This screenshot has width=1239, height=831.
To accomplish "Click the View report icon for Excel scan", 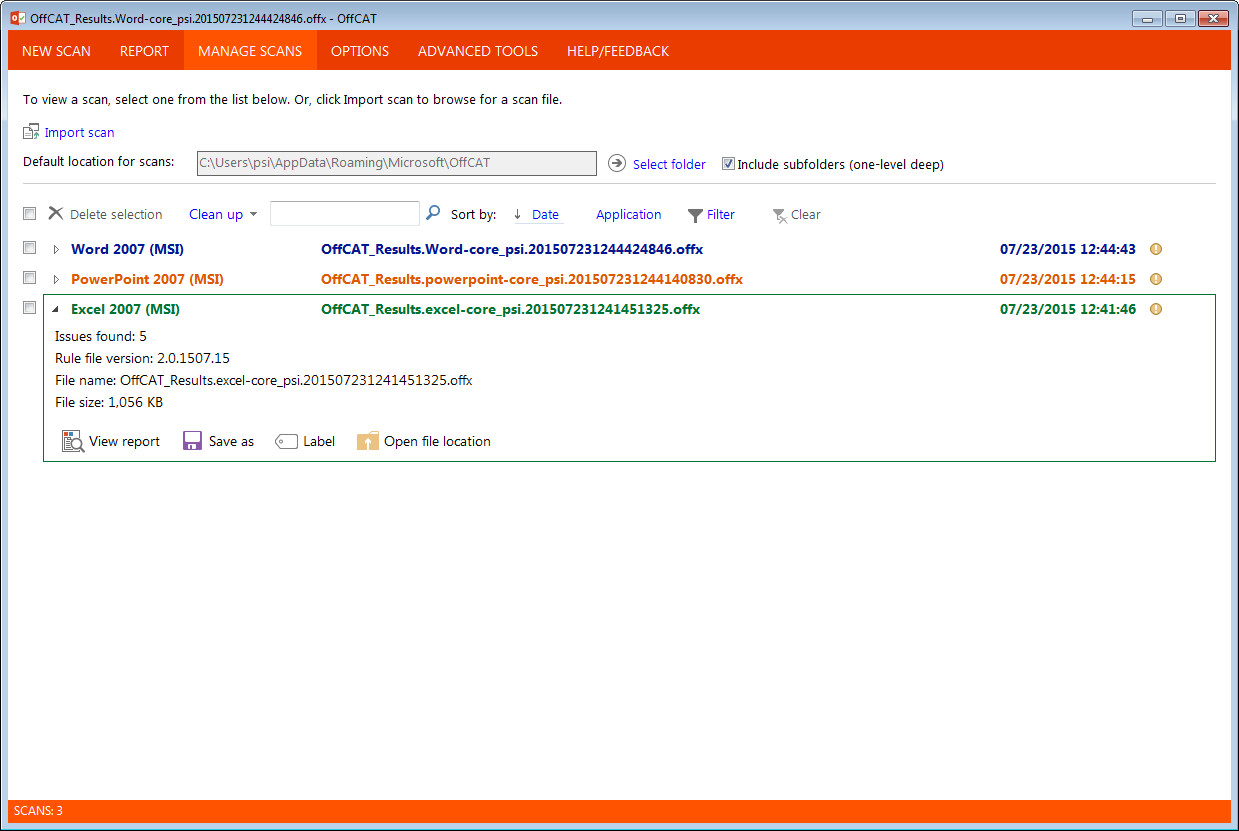I will click(x=71, y=441).
